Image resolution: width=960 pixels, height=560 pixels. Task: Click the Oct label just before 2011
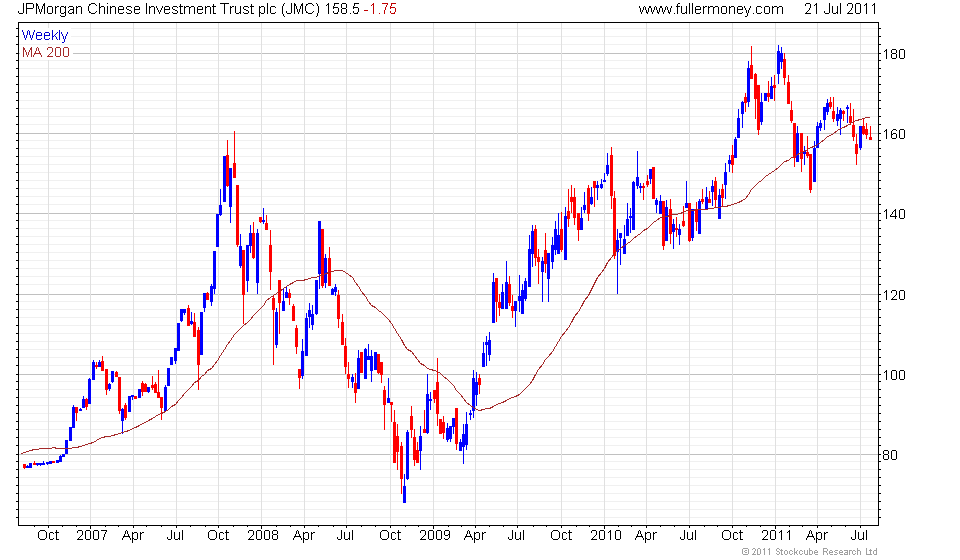(732, 535)
